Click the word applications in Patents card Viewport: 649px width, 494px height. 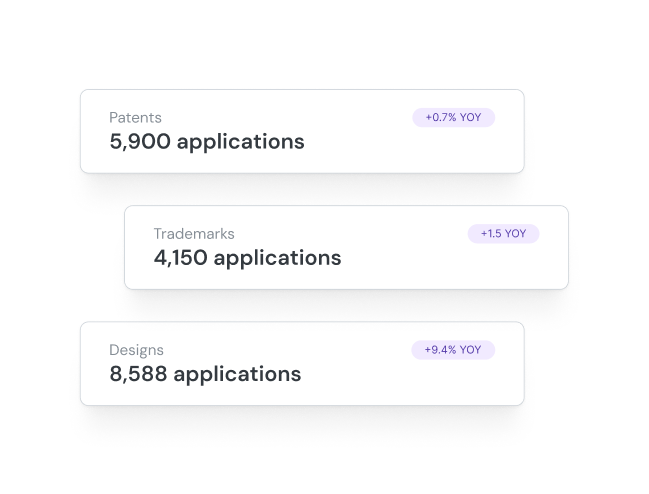click(x=241, y=143)
